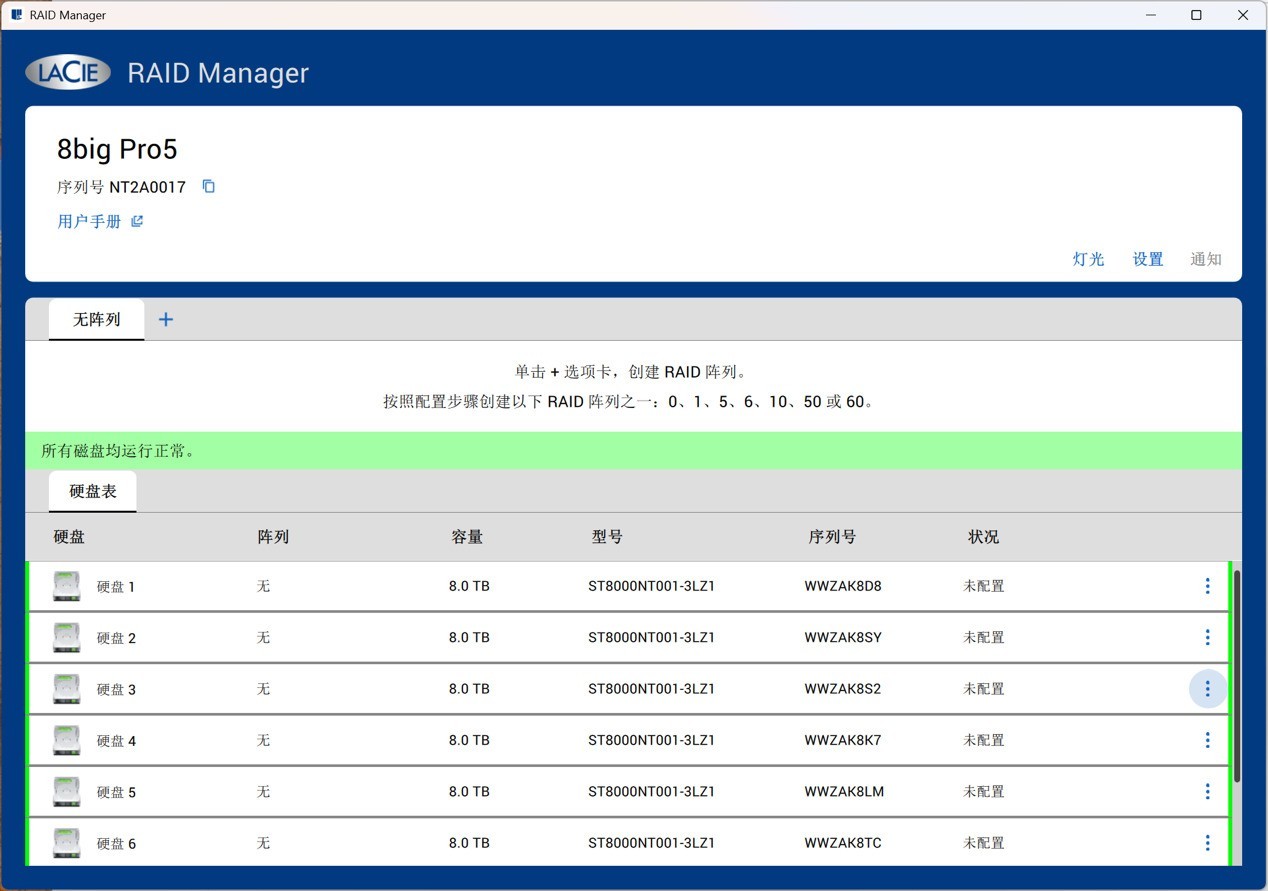Click the 8big Pro5 device name
The image size is (1268, 891).
point(117,149)
